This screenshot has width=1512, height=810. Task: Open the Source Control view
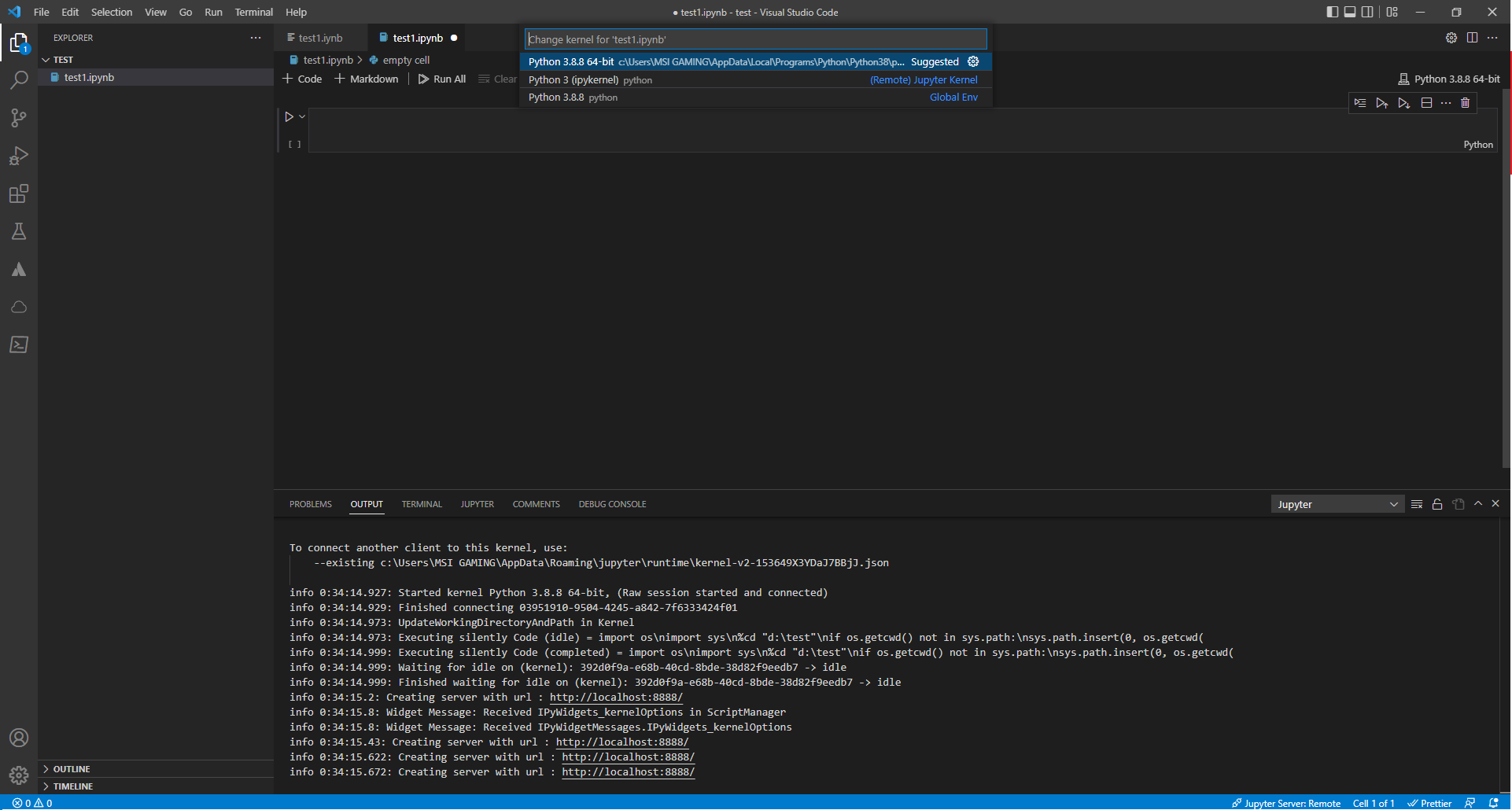pos(19,118)
